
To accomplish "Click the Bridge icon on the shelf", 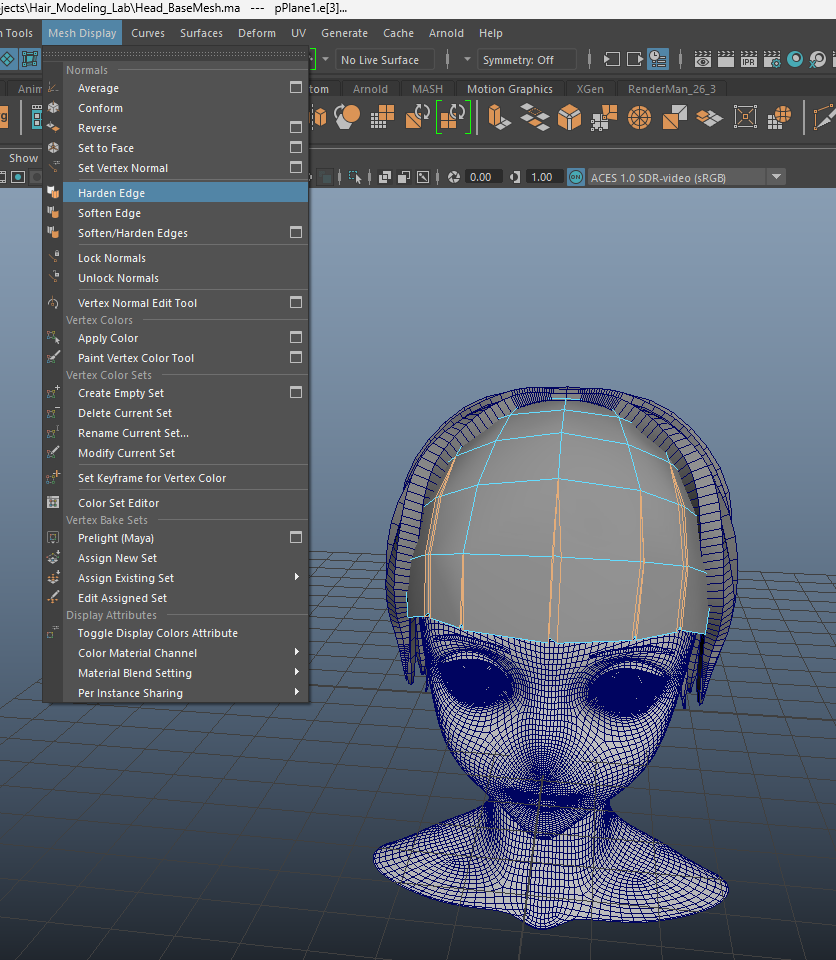I will (534, 116).
